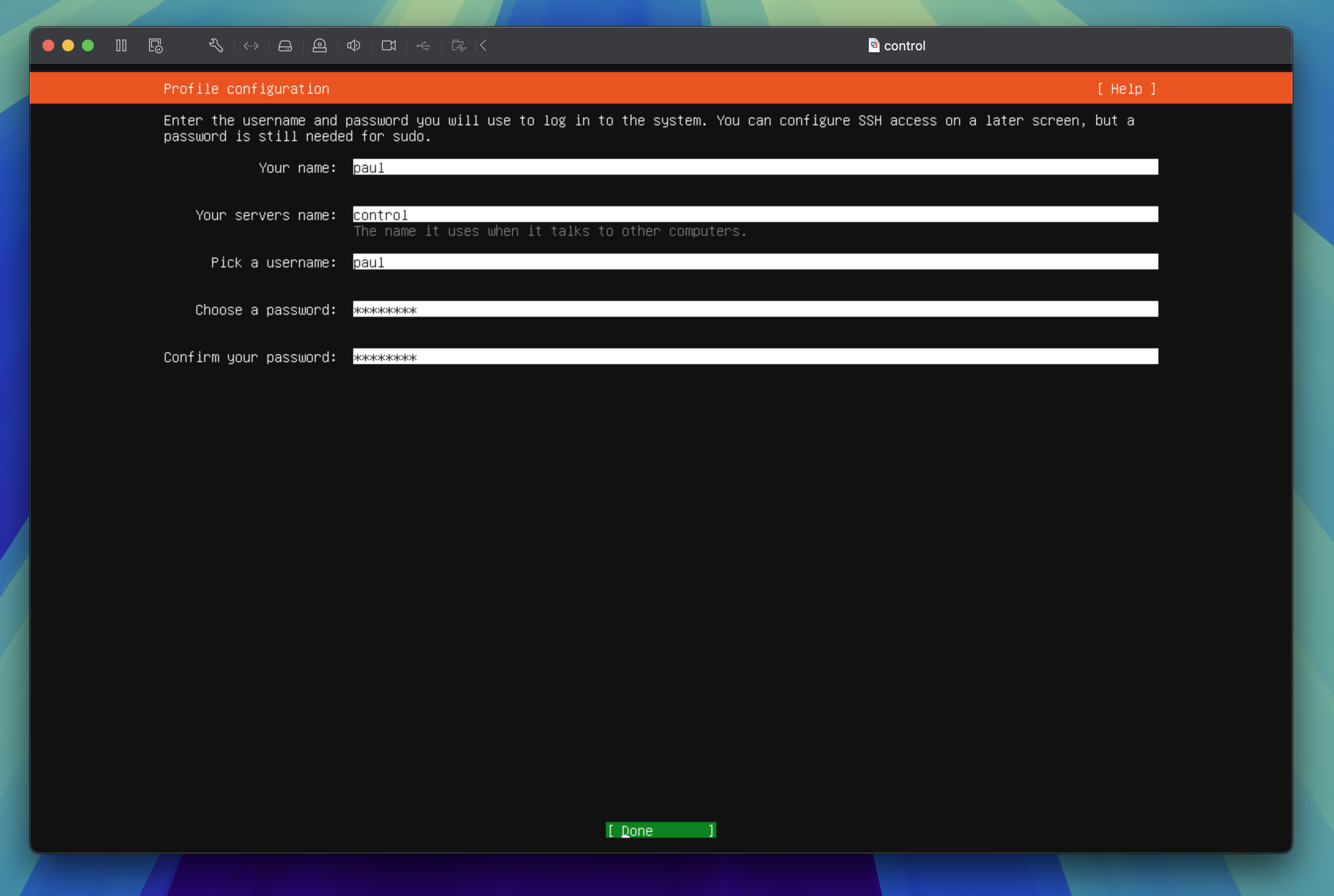Click the camera device icon
This screenshot has width=1334, height=896.
(388, 46)
